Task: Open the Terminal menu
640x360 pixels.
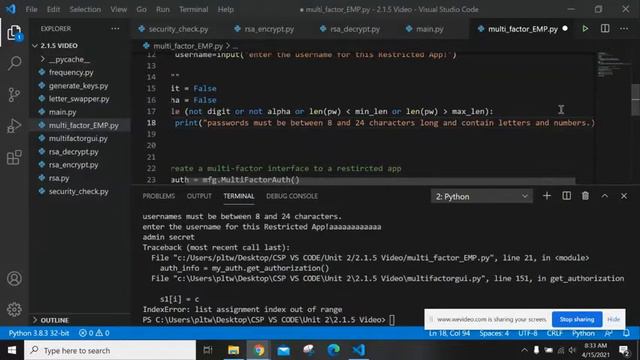Action: point(193,9)
